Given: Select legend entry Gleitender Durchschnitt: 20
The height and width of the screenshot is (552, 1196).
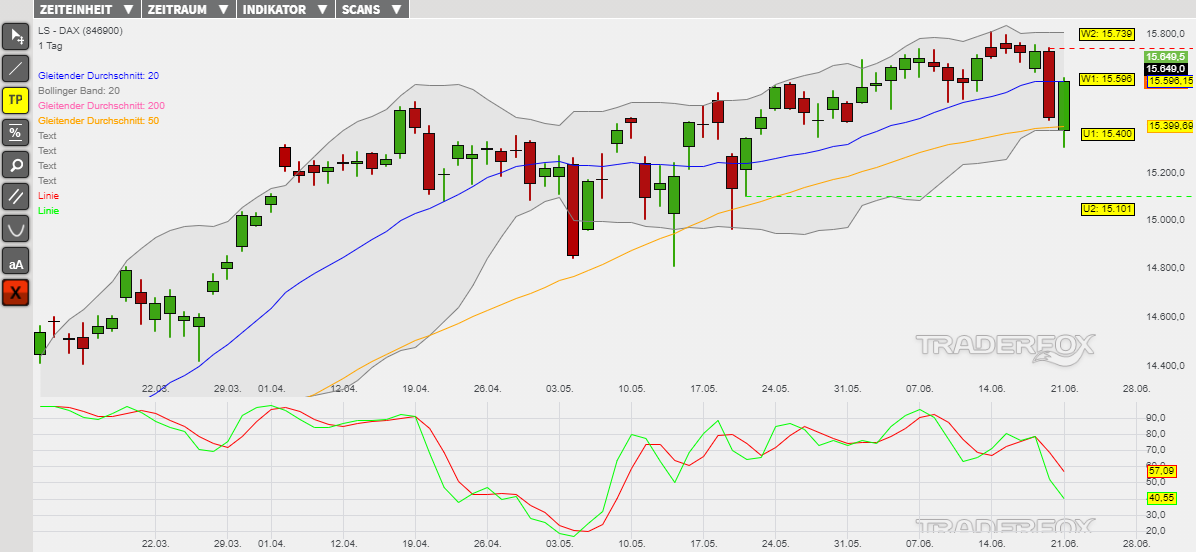Looking at the screenshot, I should pyautogui.click(x=98, y=75).
